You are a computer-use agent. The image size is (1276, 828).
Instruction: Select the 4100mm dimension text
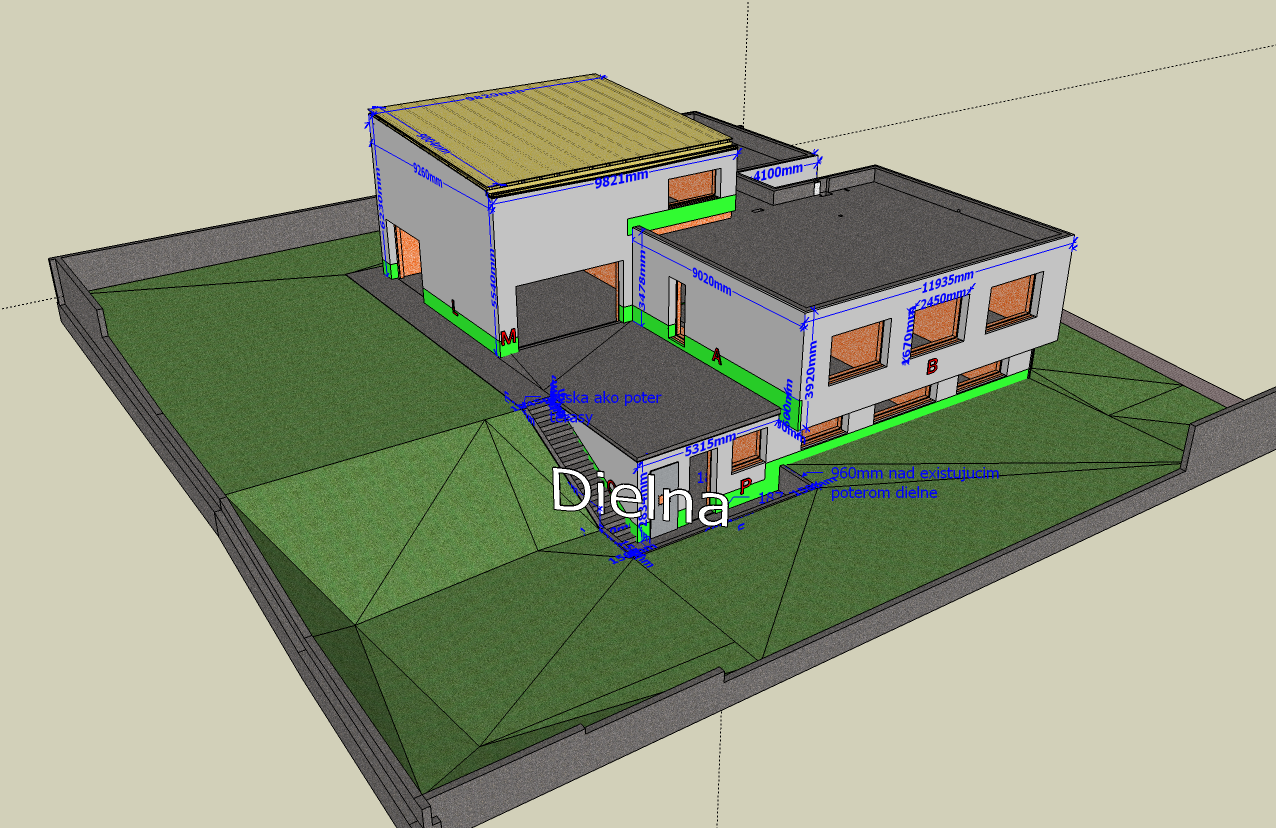point(778,172)
